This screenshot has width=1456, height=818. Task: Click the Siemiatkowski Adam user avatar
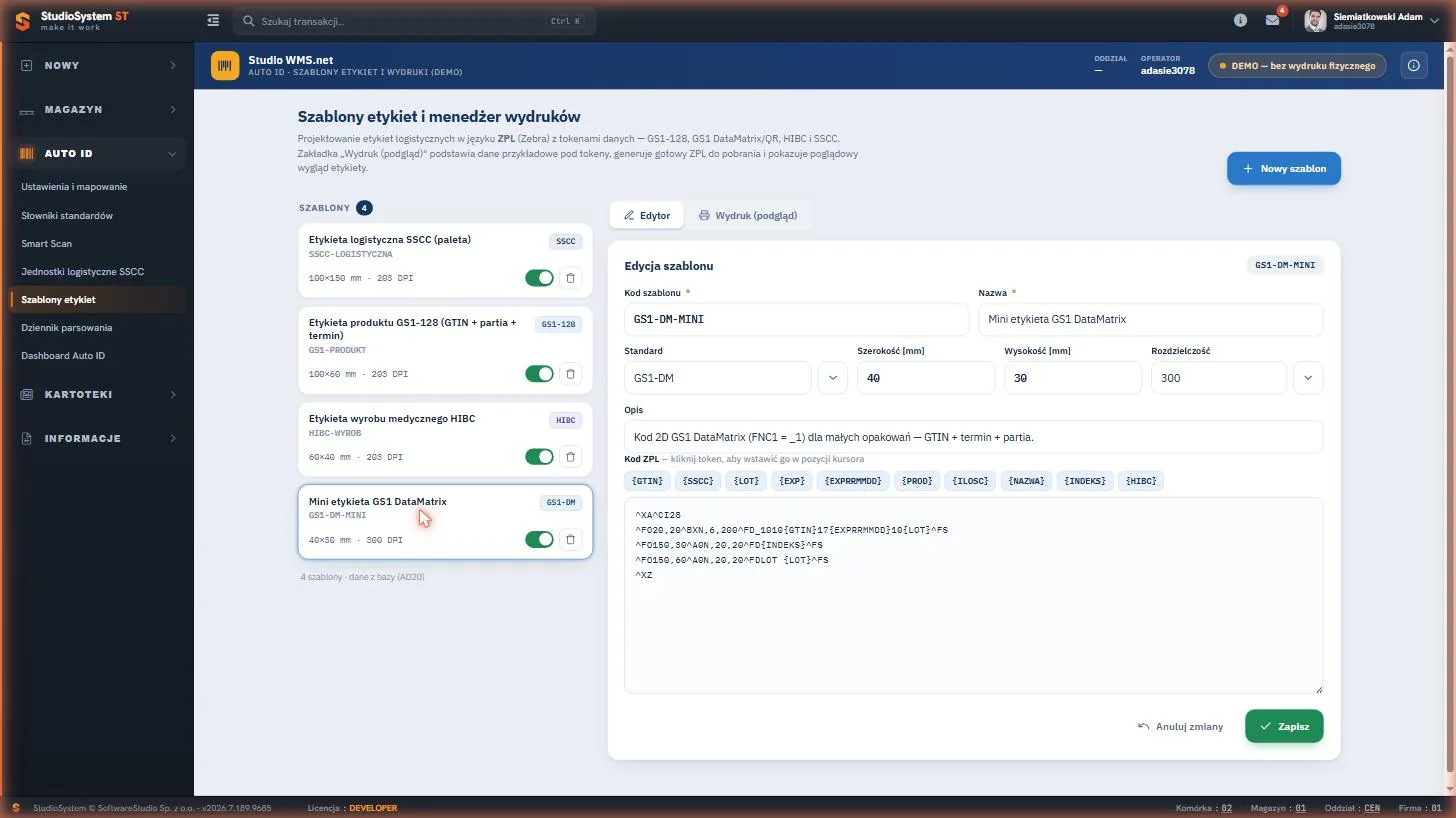pyautogui.click(x=1316, y=20)
